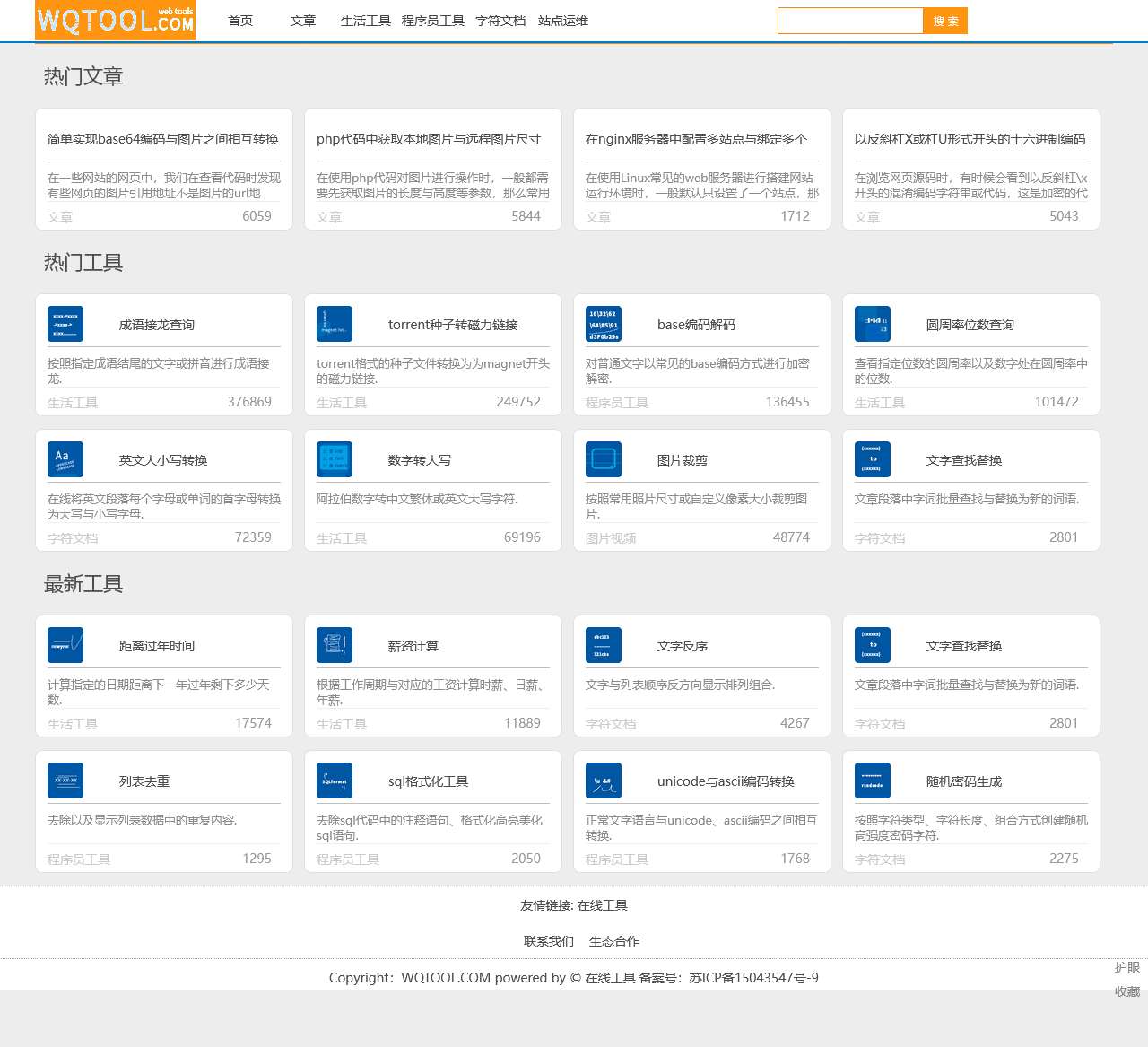This screenshot has width=1148, height=1047.
Task: Open the 苏ICP备15043547号-9 record link
Action: (753, 978)
